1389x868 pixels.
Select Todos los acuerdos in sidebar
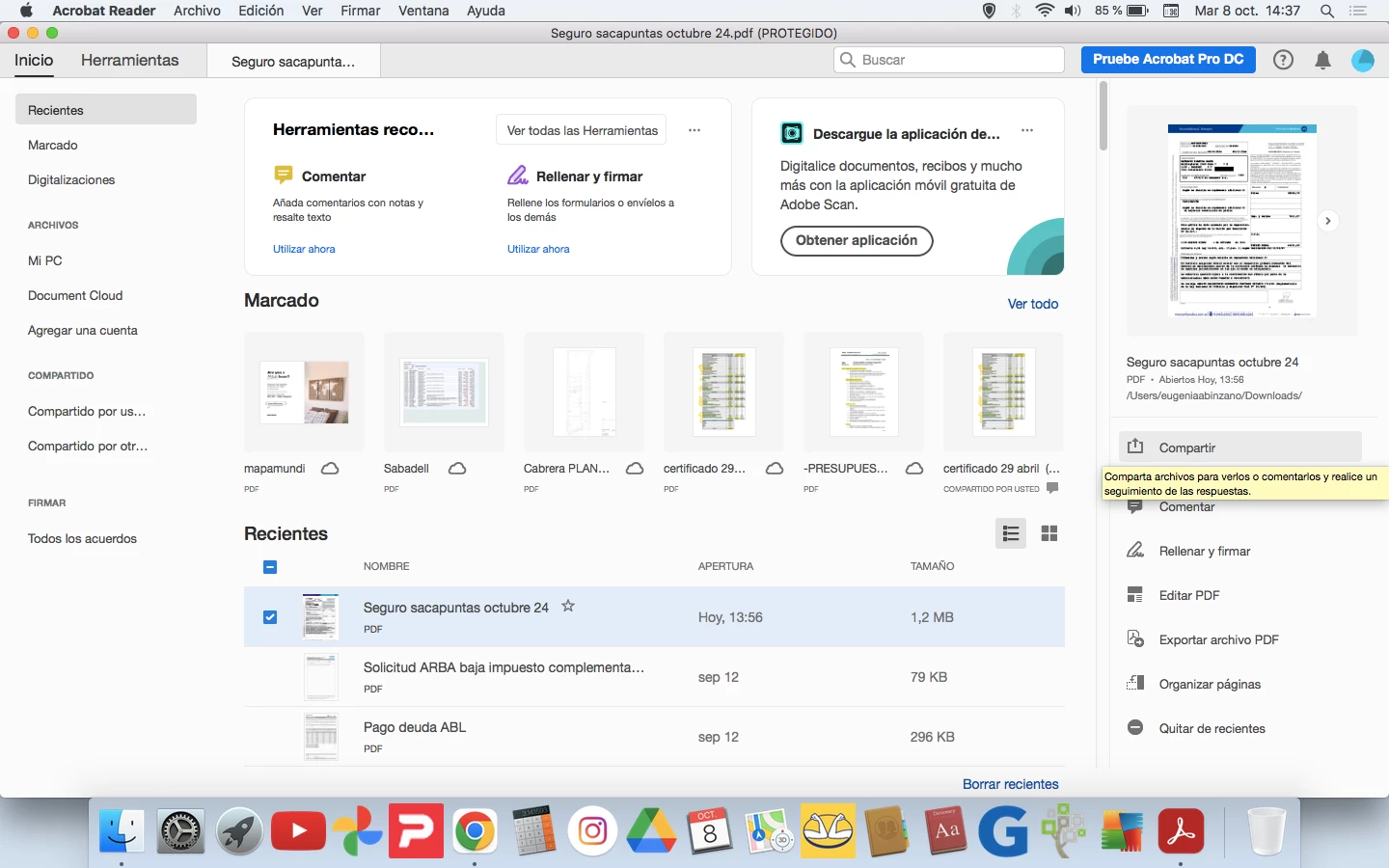click(82, 538)
